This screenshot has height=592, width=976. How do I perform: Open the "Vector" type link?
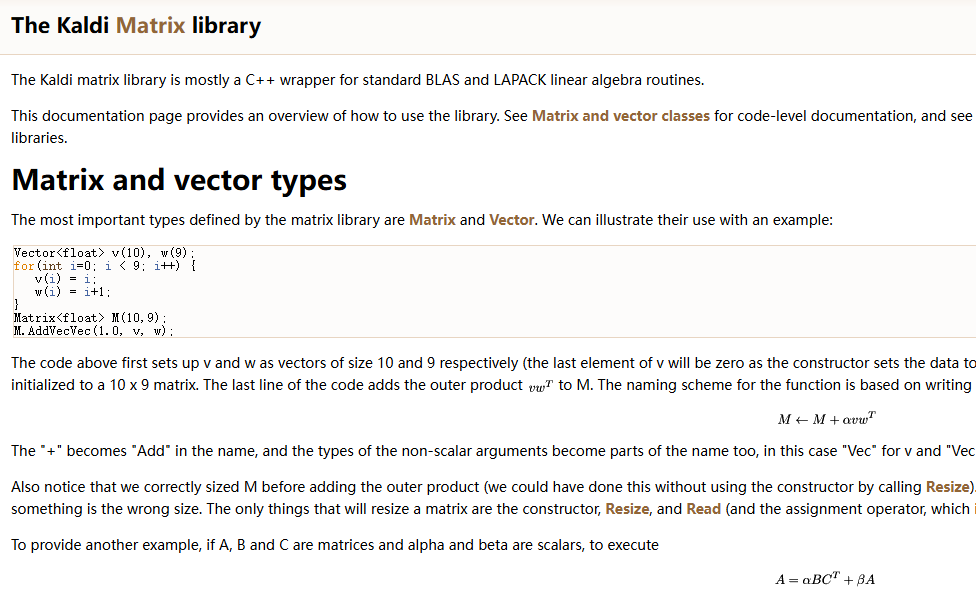511,220
